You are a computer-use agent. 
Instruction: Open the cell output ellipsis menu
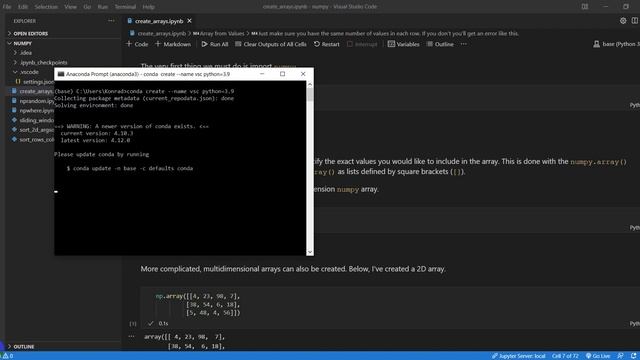point(131,337)
